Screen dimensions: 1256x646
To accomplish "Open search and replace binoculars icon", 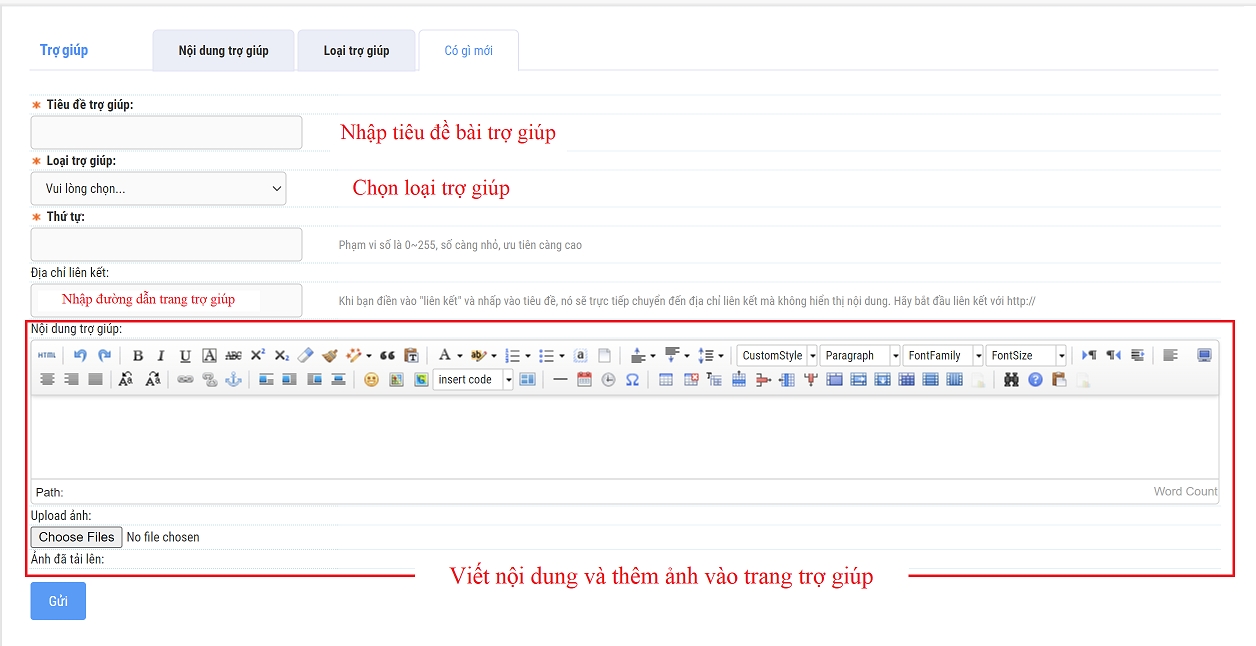I will pos(1011,380).
